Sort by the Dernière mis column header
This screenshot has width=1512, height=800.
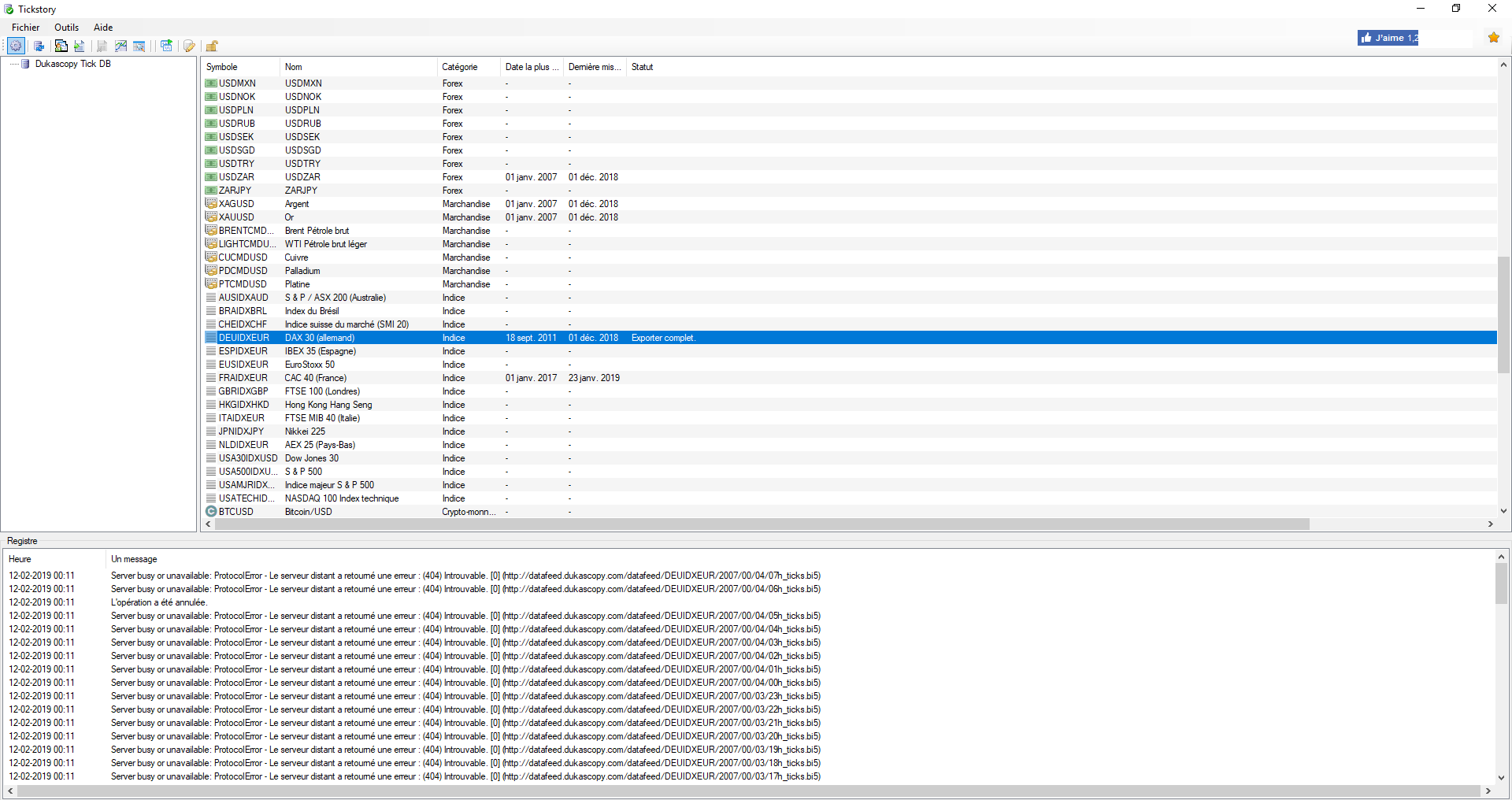595,67
